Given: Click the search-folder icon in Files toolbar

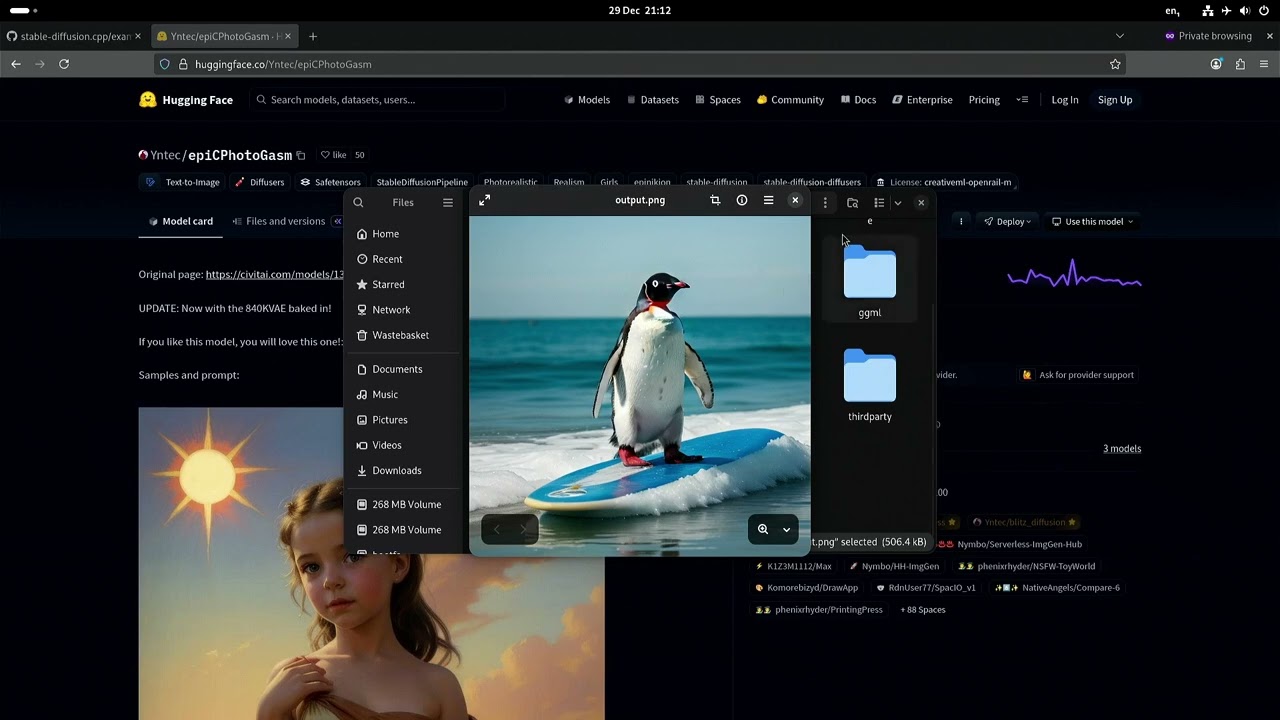Looking at the screenshot, I should [852, 203].
